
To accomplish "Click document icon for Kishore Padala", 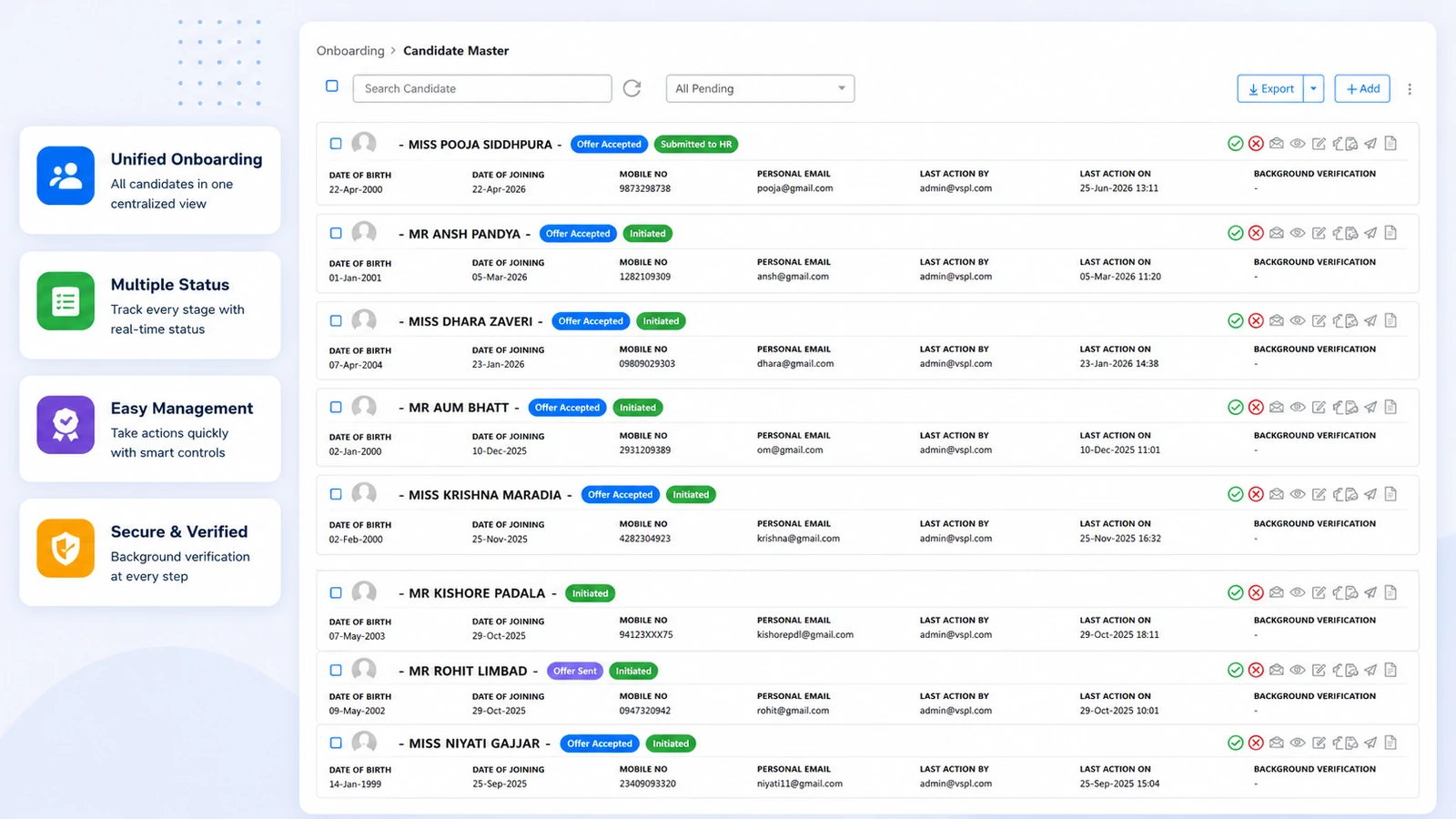I will pyautogui.click(x=1390, y=592).
